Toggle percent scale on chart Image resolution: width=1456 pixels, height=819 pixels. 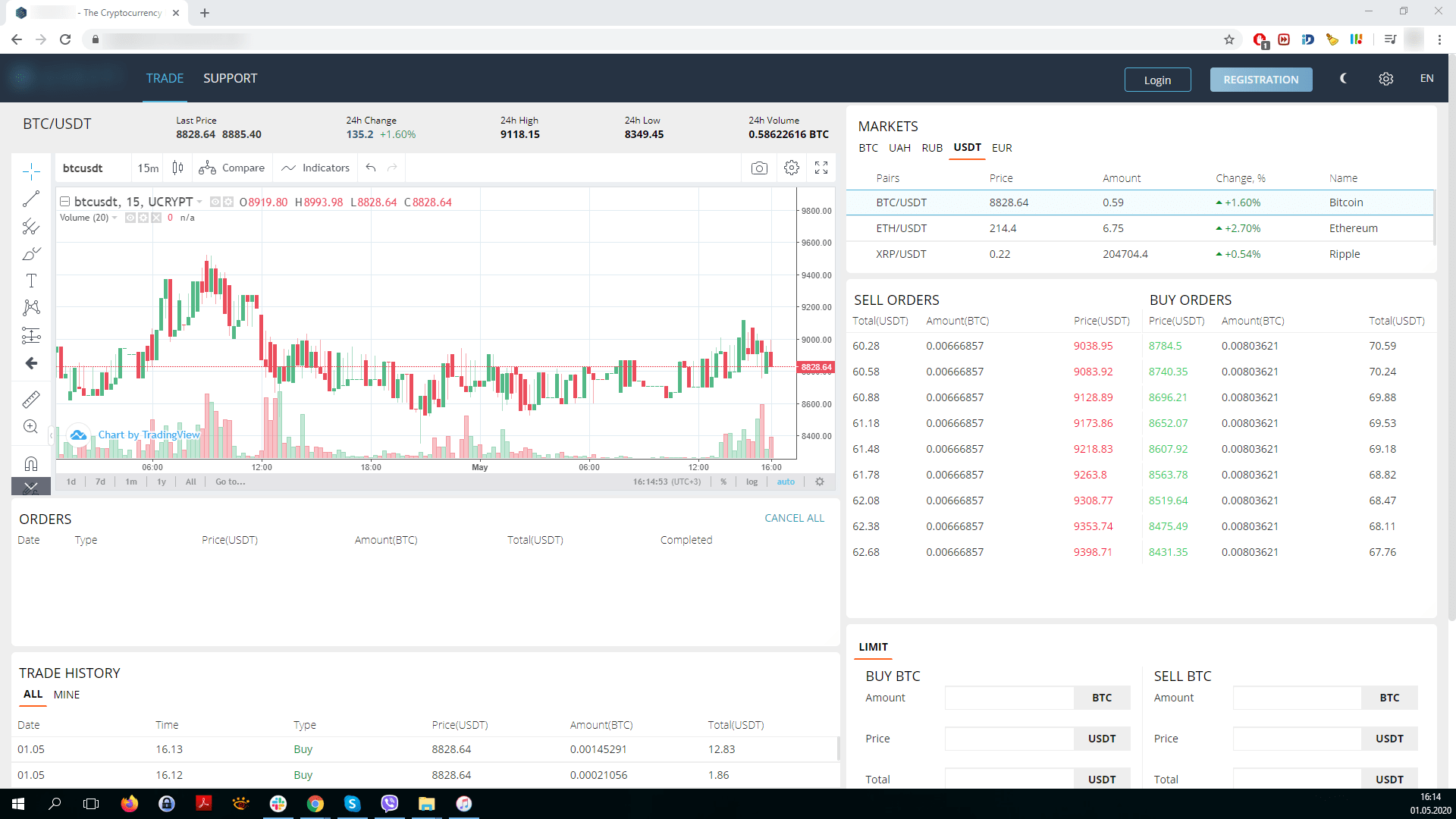(x=723, y=482)
